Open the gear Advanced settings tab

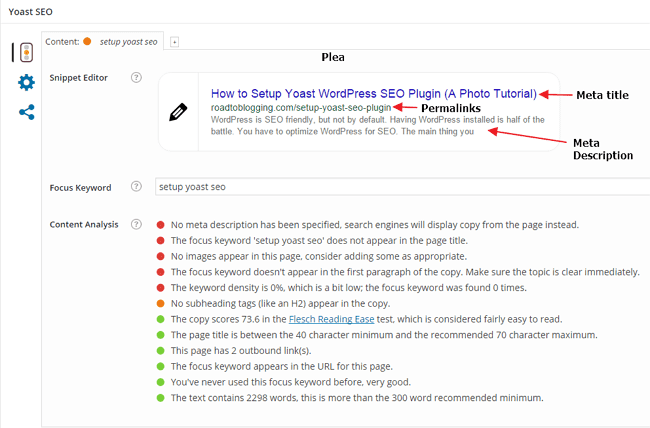(x=27, y=83)
